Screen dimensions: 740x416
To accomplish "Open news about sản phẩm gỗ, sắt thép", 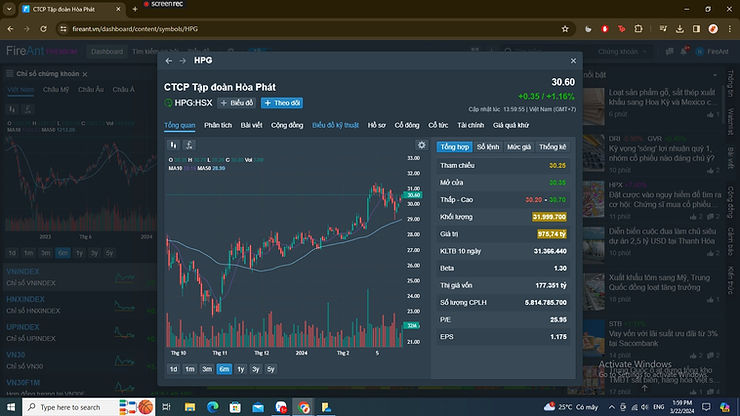I will point(662,97).
